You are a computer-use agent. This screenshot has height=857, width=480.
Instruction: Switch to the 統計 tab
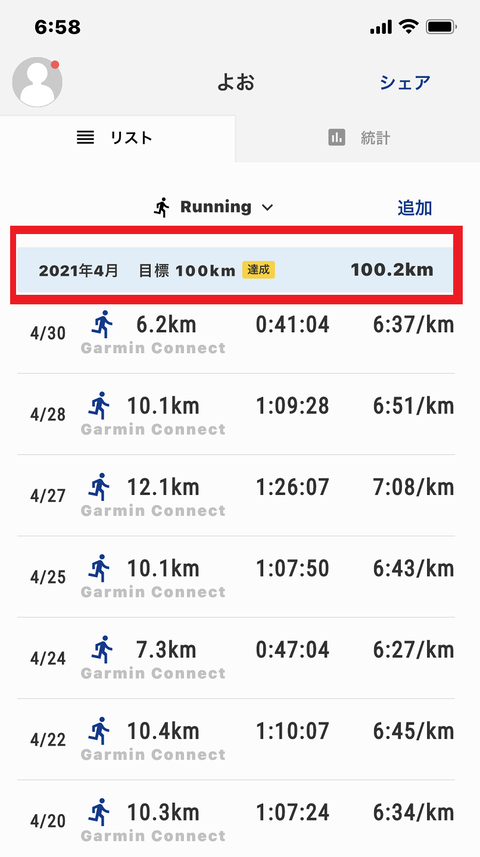(x=358, y=138)
